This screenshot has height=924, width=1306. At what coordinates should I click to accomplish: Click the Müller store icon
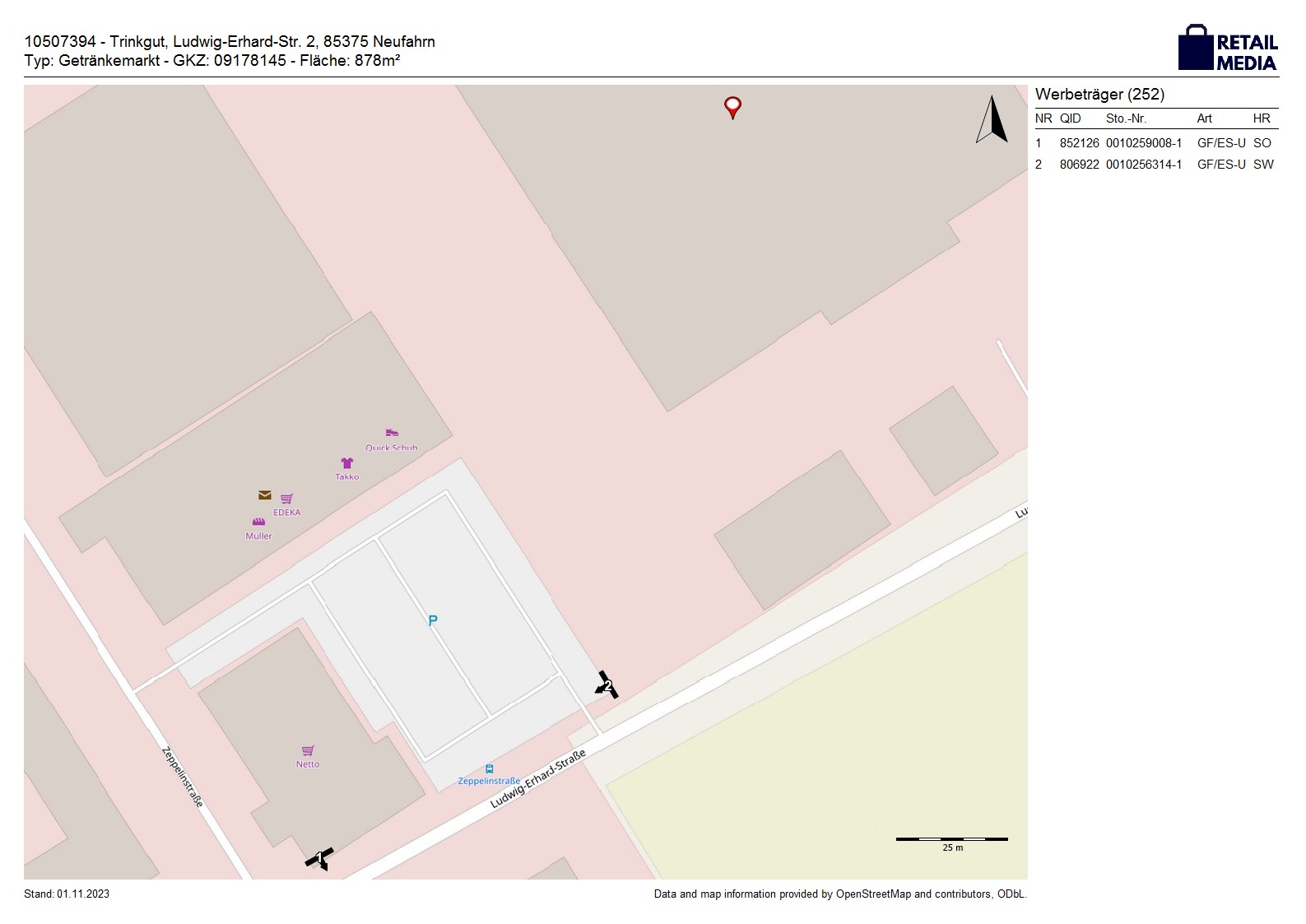click(x=258, y=522)
